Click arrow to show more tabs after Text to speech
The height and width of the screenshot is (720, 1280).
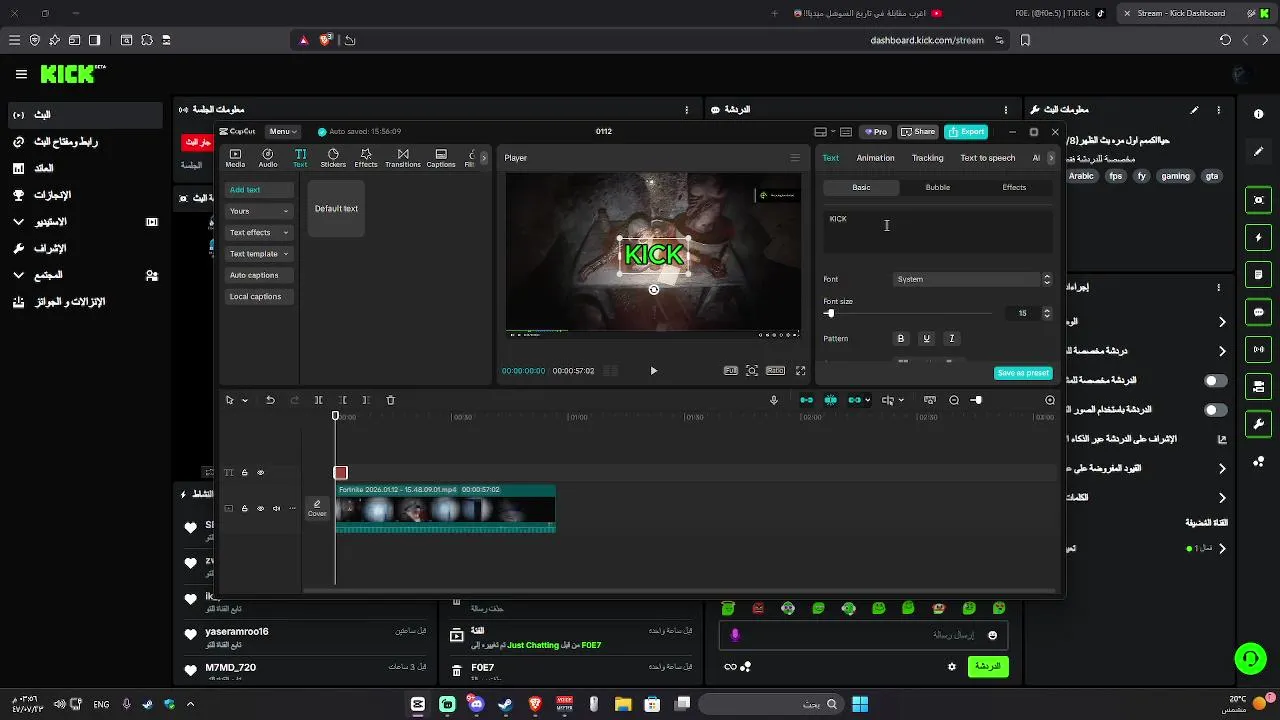tap(1050, 158)
